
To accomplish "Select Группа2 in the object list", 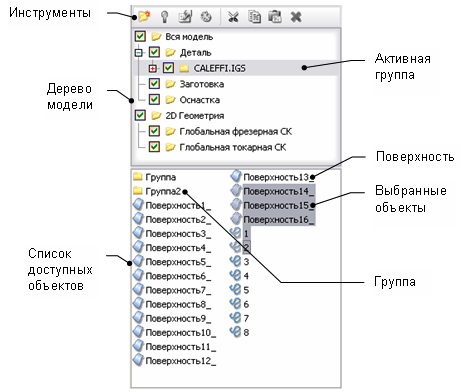I will pos(163,191).
